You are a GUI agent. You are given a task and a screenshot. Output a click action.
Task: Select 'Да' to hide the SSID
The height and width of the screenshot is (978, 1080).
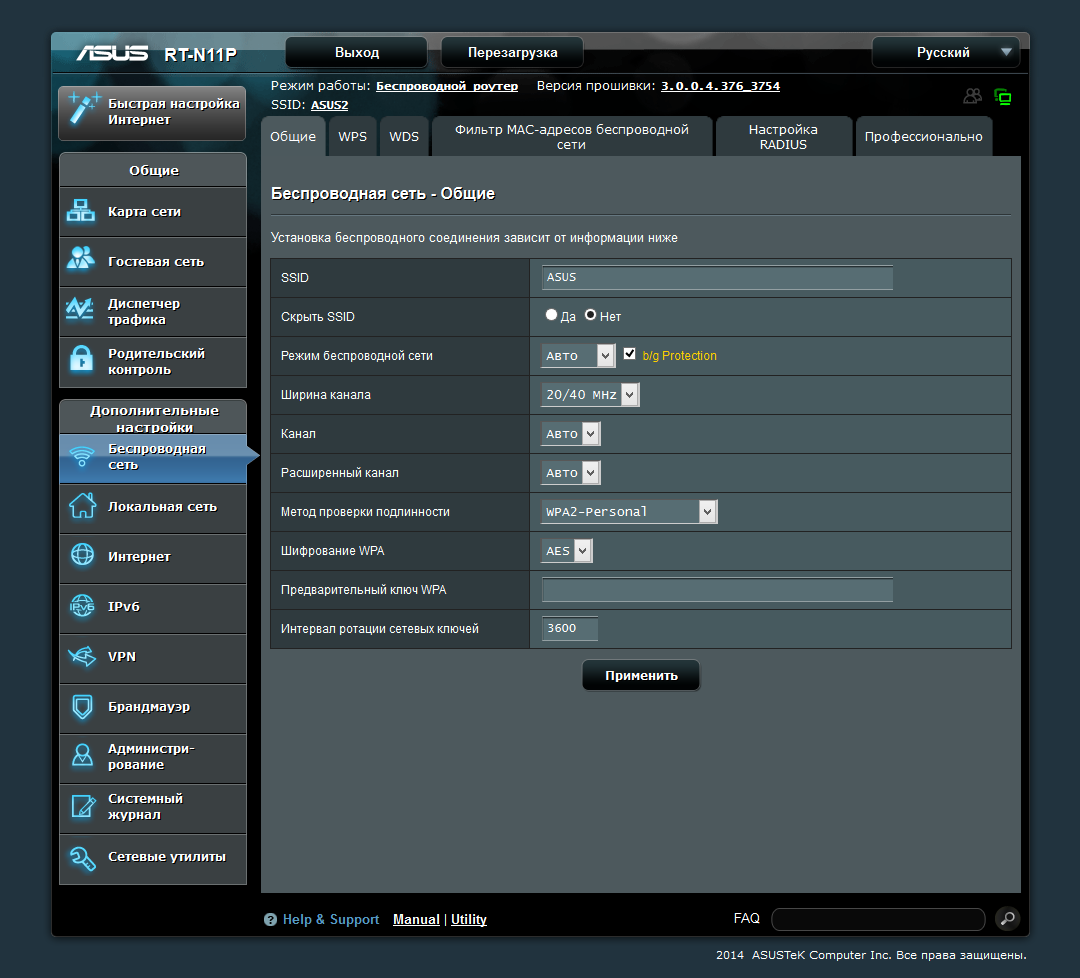click(x=551, y=315)
